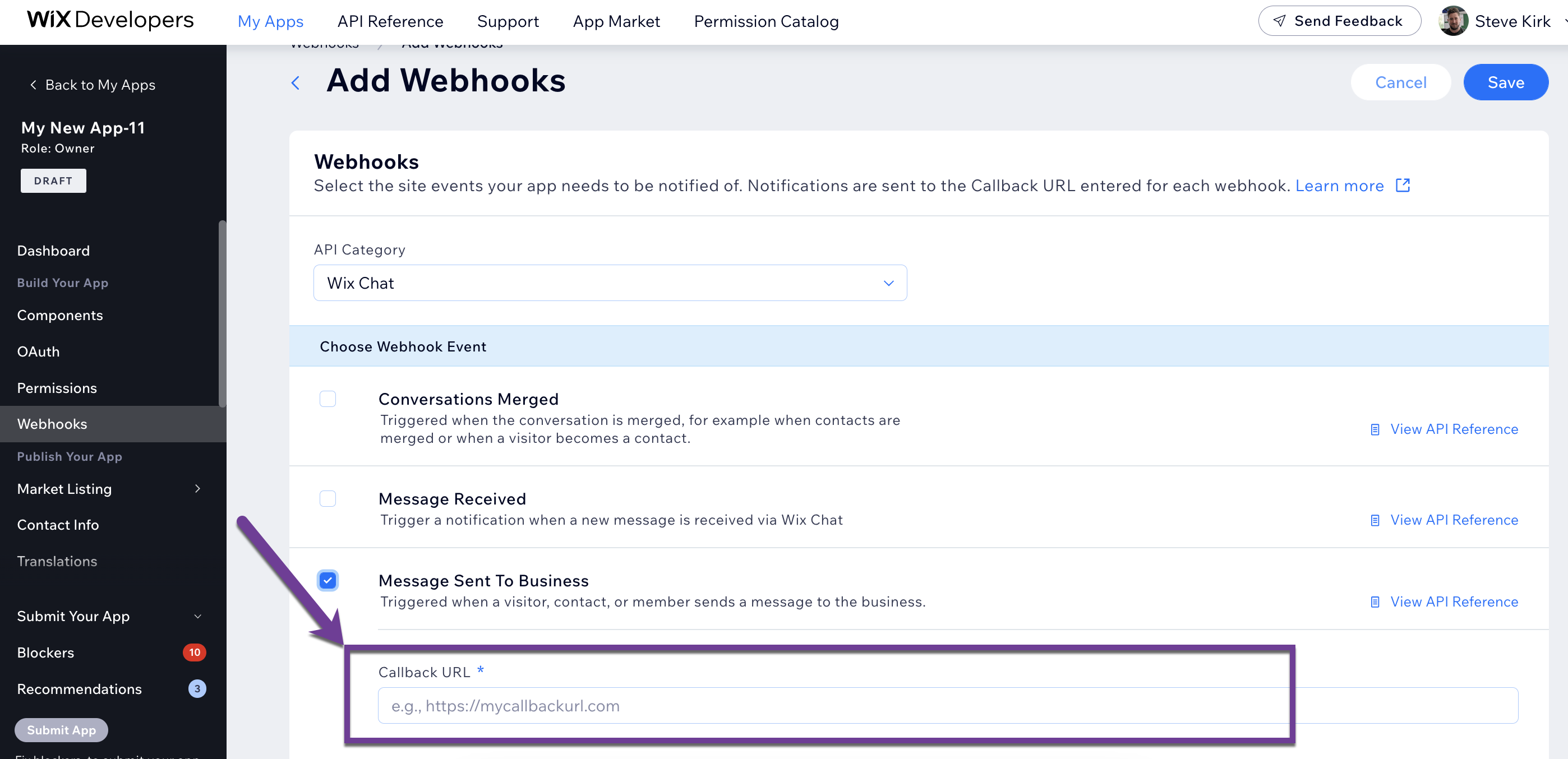Open Steve Kirk profile avatar
This screenshot has width=1568, height=759.
(1453, 21)
